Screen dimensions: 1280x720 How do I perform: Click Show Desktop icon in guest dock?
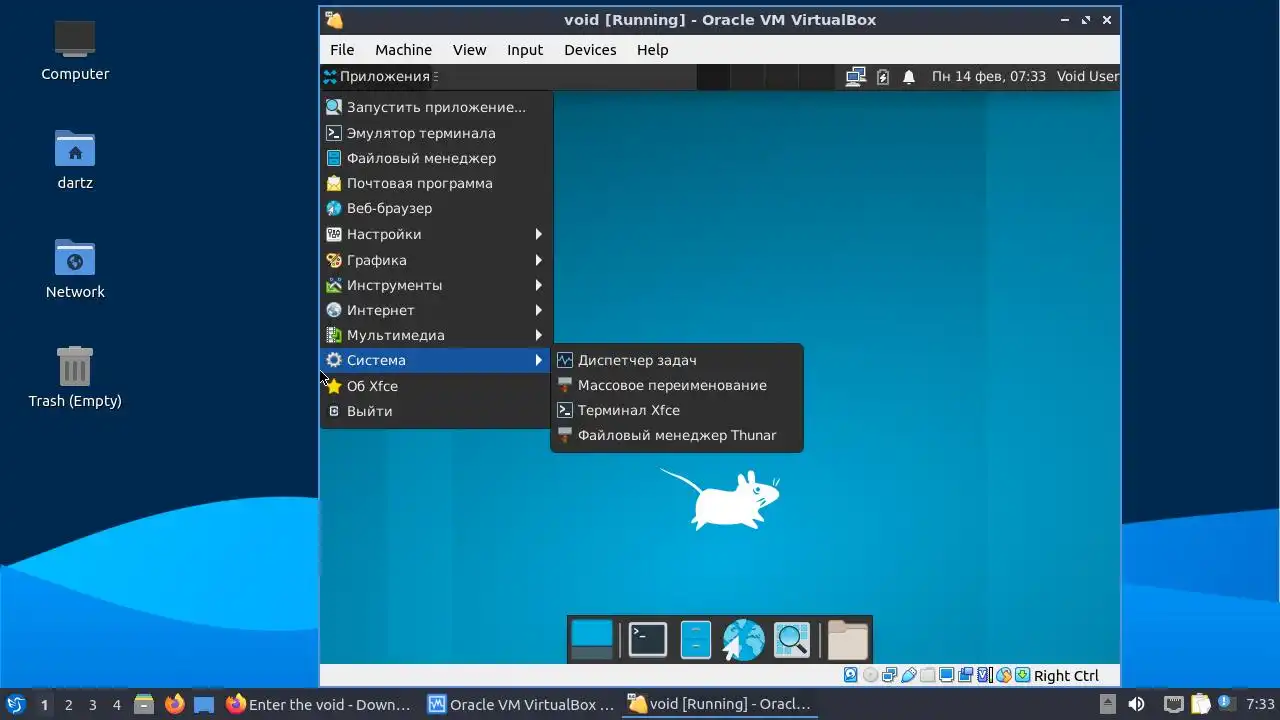591,640
